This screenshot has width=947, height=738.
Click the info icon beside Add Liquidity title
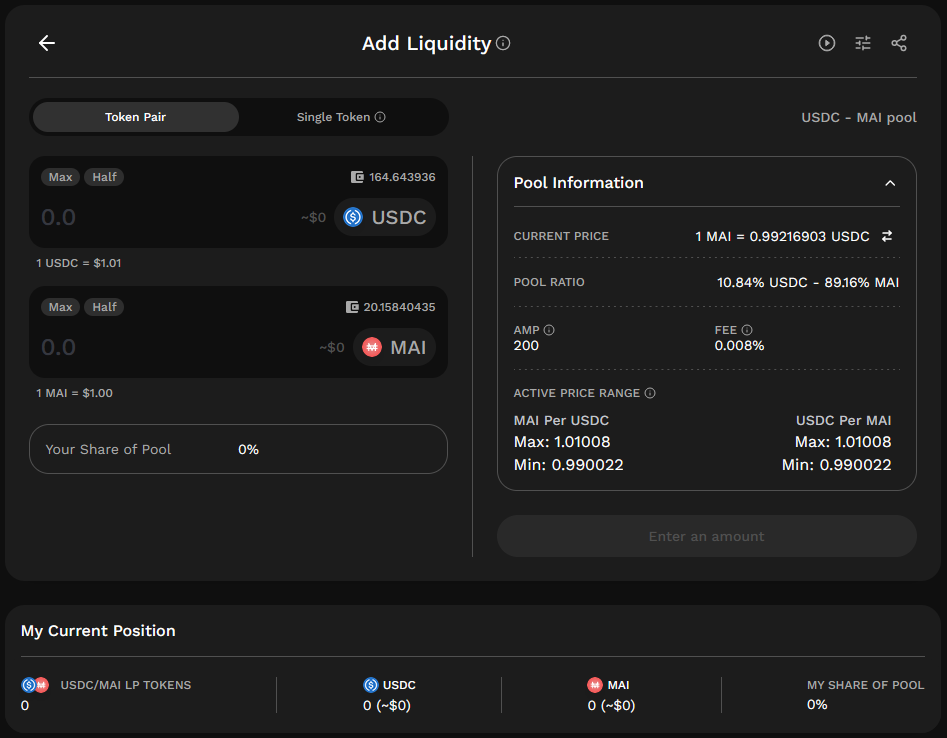(x=502, y=44)
